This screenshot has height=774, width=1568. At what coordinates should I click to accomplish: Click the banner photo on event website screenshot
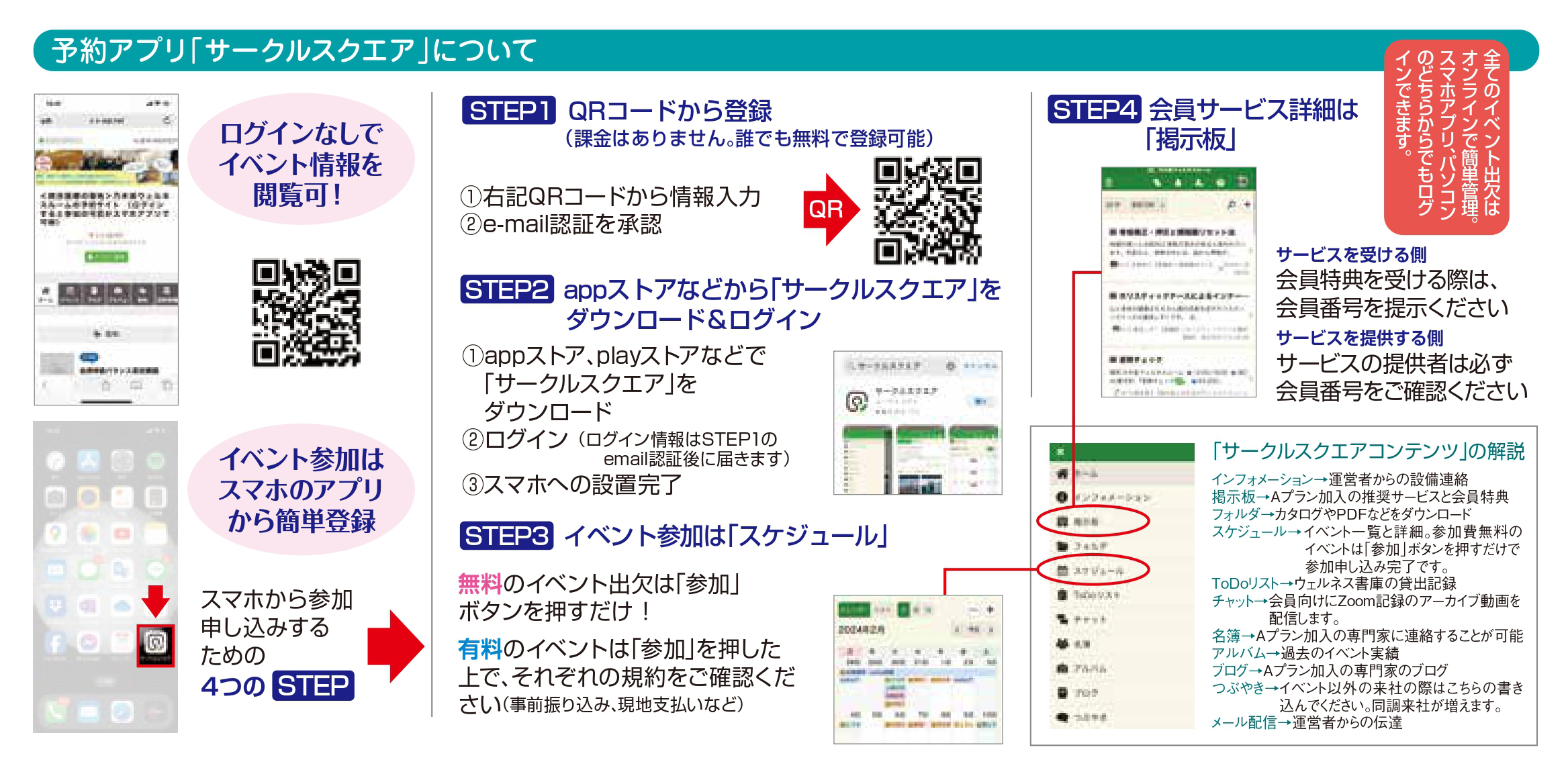click(106, 168)
